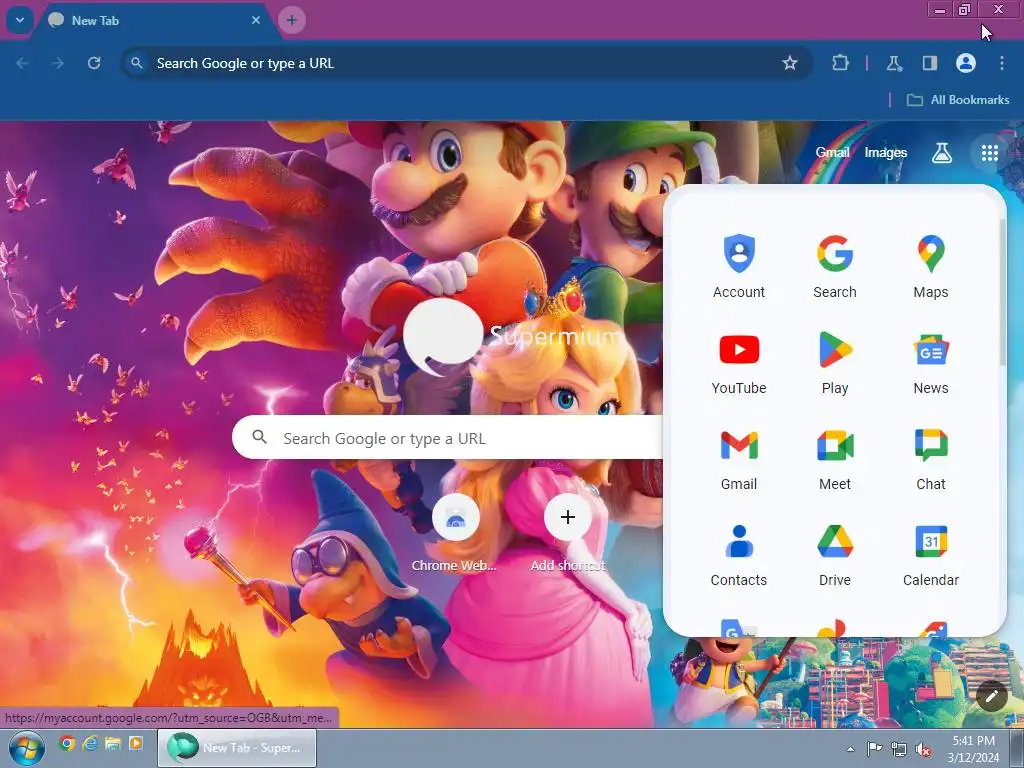The image size is (1024, 768).
Task: Open Windows Media Player from taskbar
Action: coord(136,743)
